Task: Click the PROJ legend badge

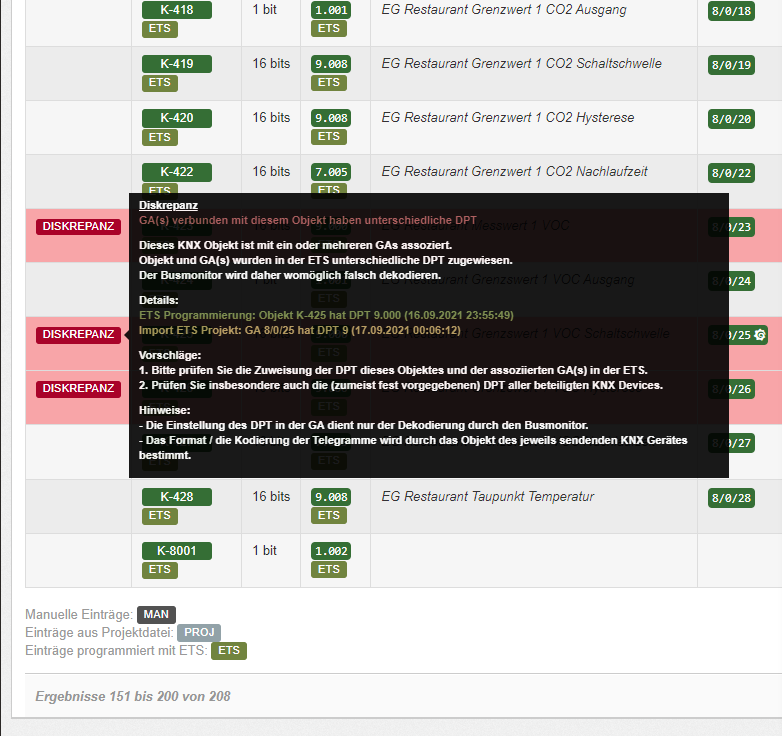Action: (199, 633)
